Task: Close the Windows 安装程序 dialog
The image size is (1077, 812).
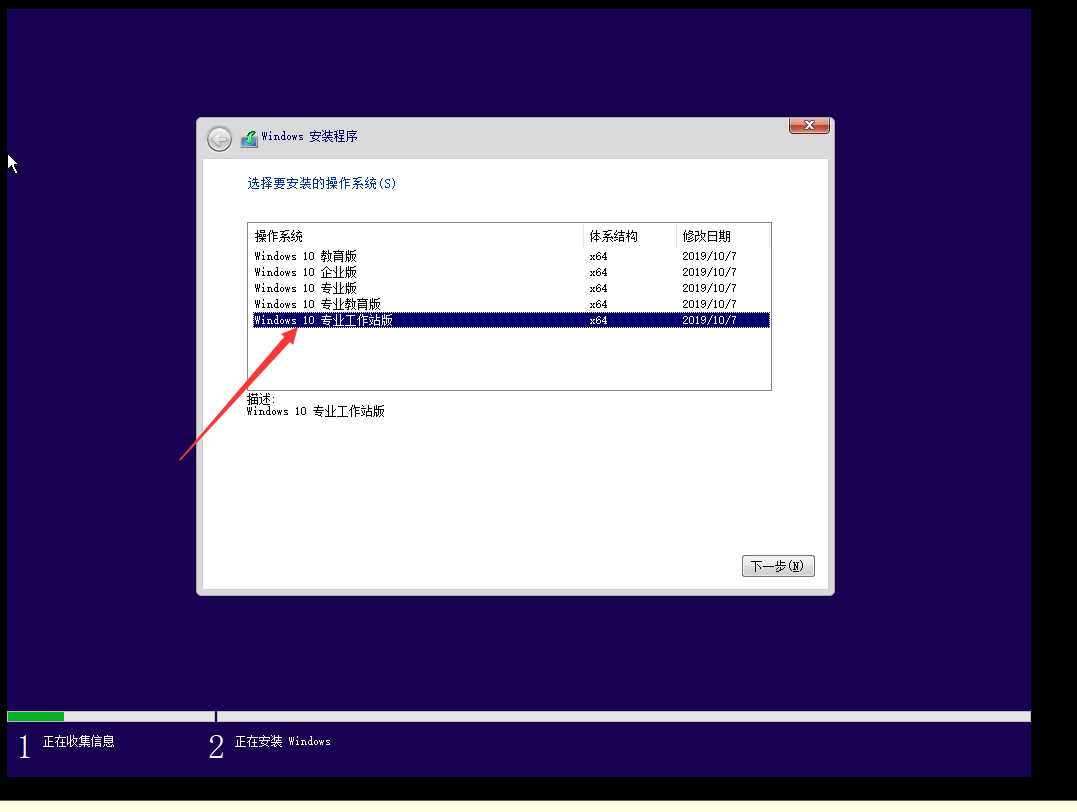Action: (809, 125)
